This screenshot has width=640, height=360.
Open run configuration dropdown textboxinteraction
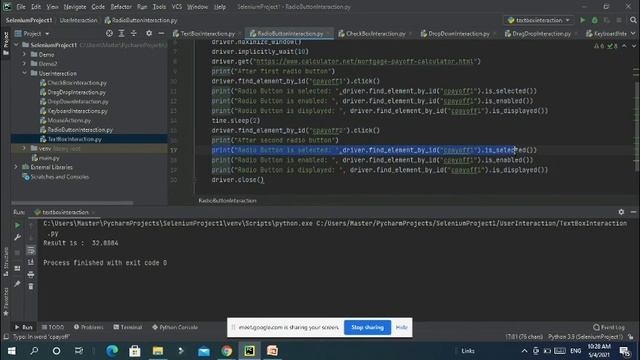[538, 20]
